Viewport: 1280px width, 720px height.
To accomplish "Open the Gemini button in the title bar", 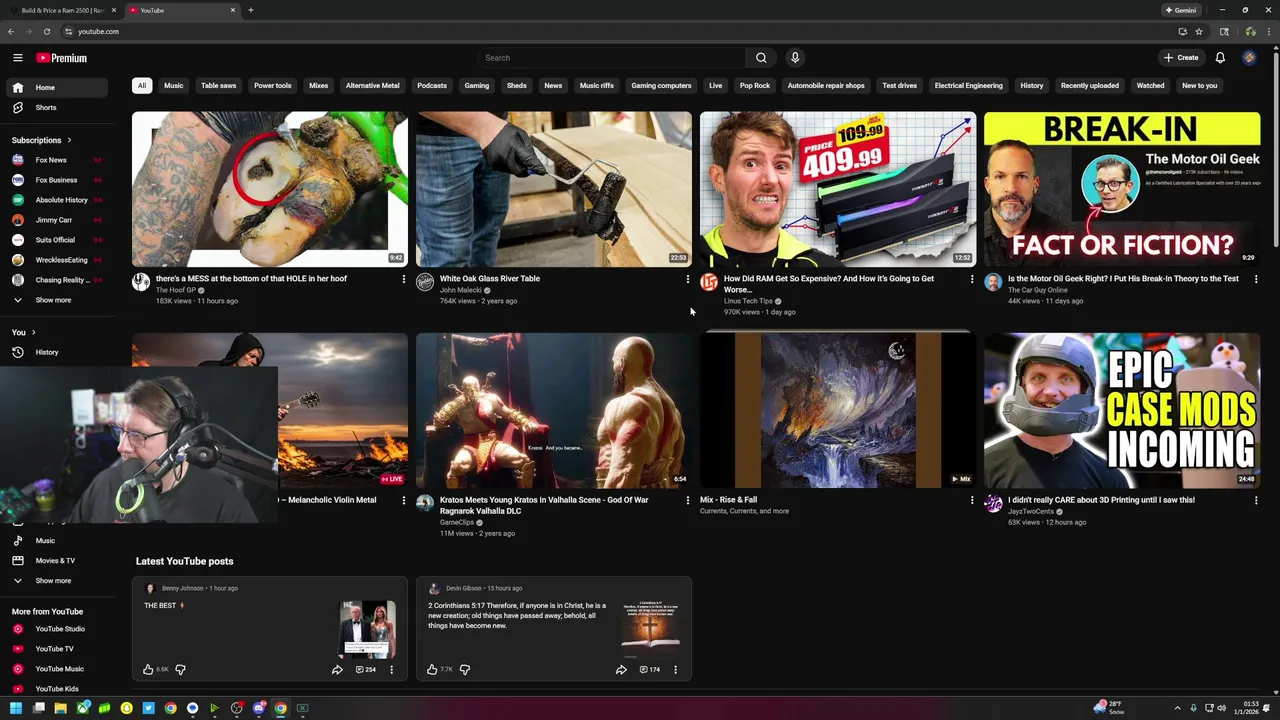I will (x=1180, y=10).
